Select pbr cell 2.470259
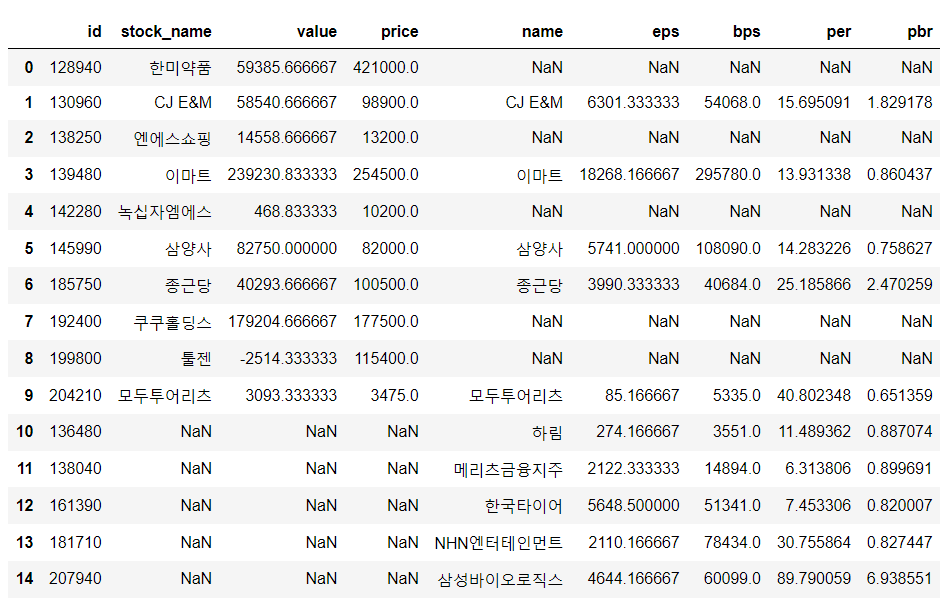943x599 pixels. (x=900, y=284)
